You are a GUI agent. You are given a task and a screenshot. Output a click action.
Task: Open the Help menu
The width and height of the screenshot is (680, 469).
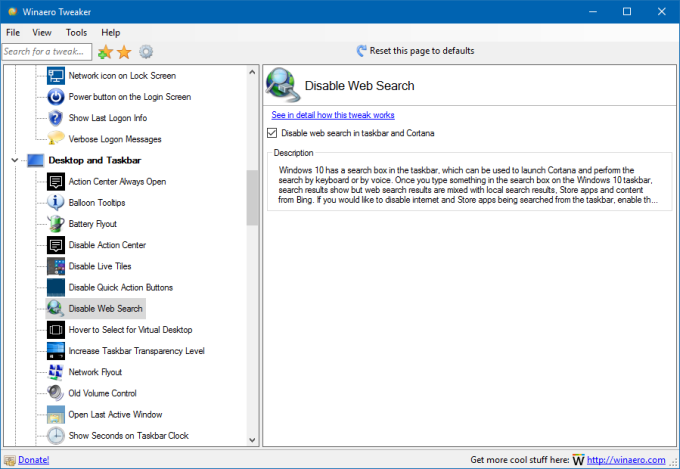(111, 33)
